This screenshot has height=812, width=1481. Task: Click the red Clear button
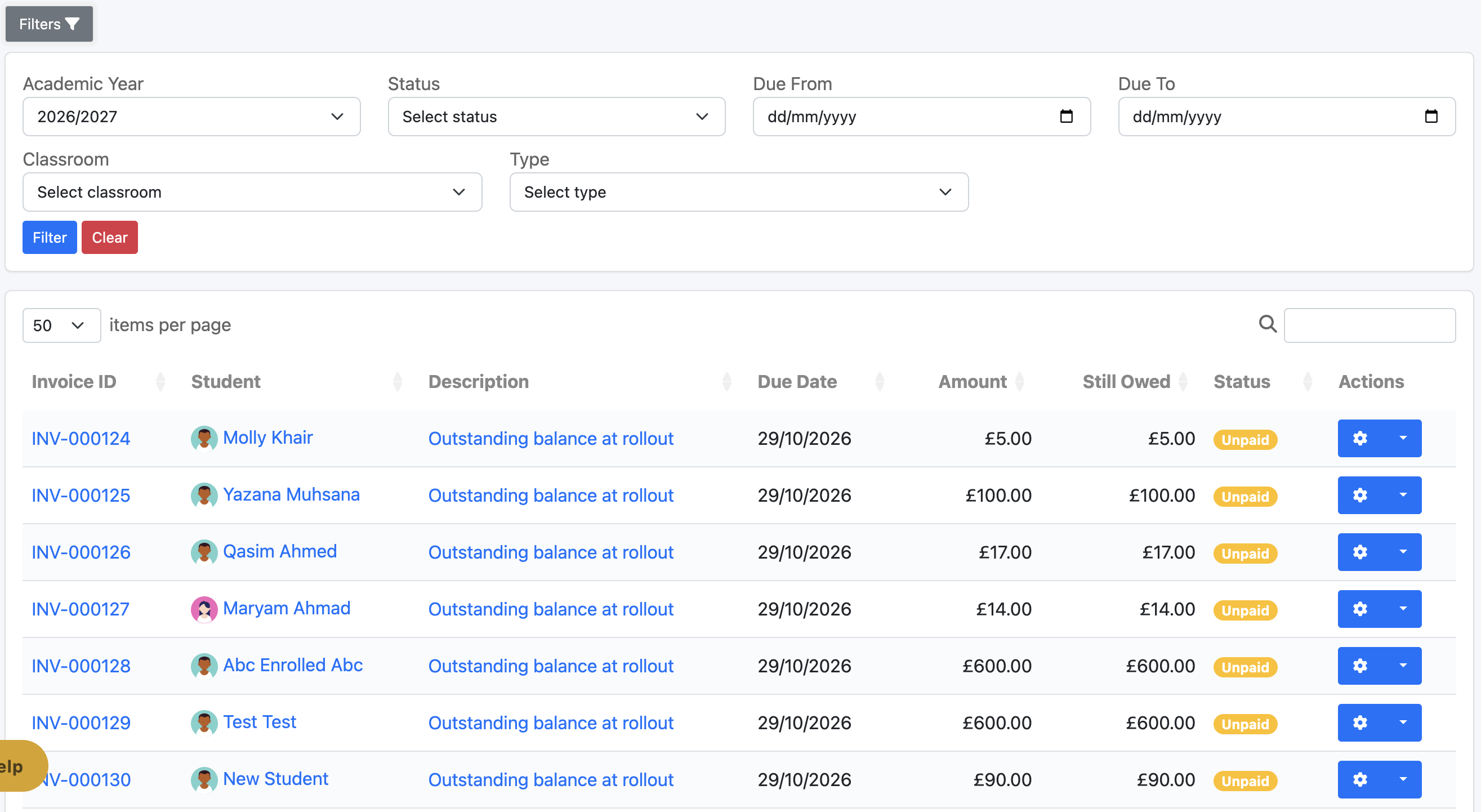click(110, 238)
